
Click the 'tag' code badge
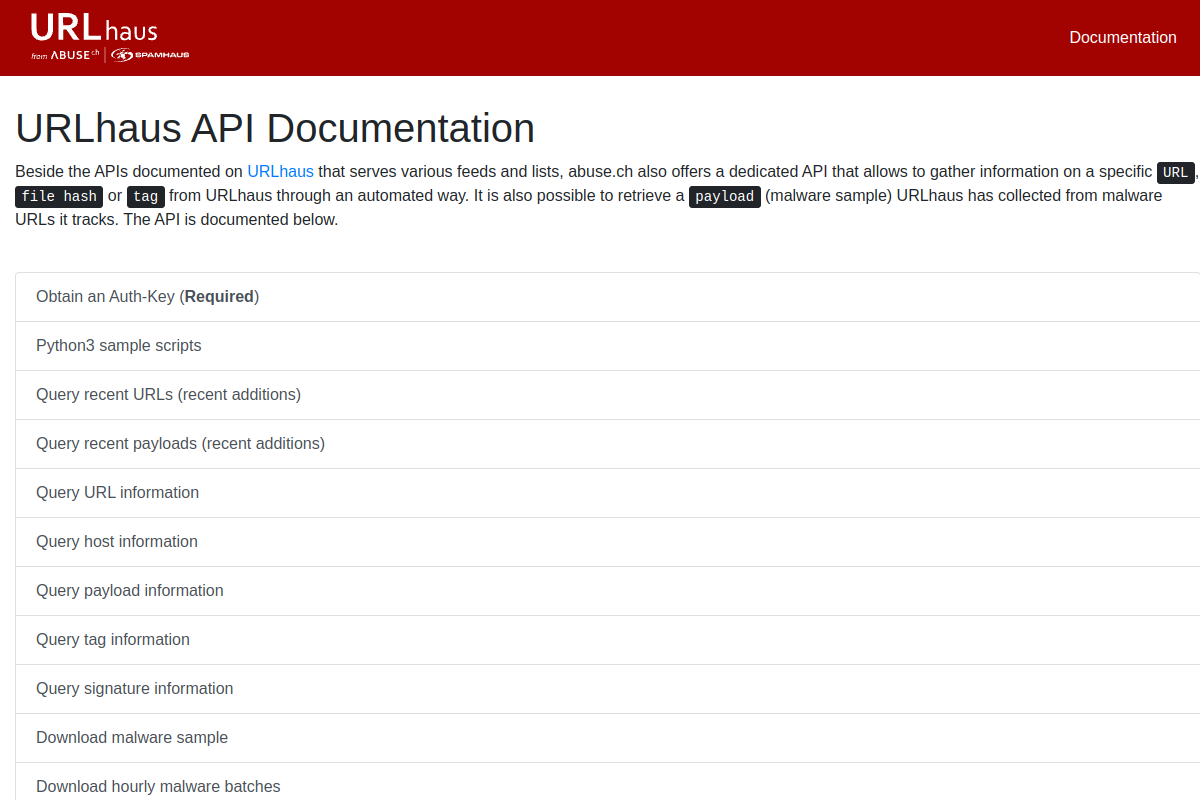point(146,196)
